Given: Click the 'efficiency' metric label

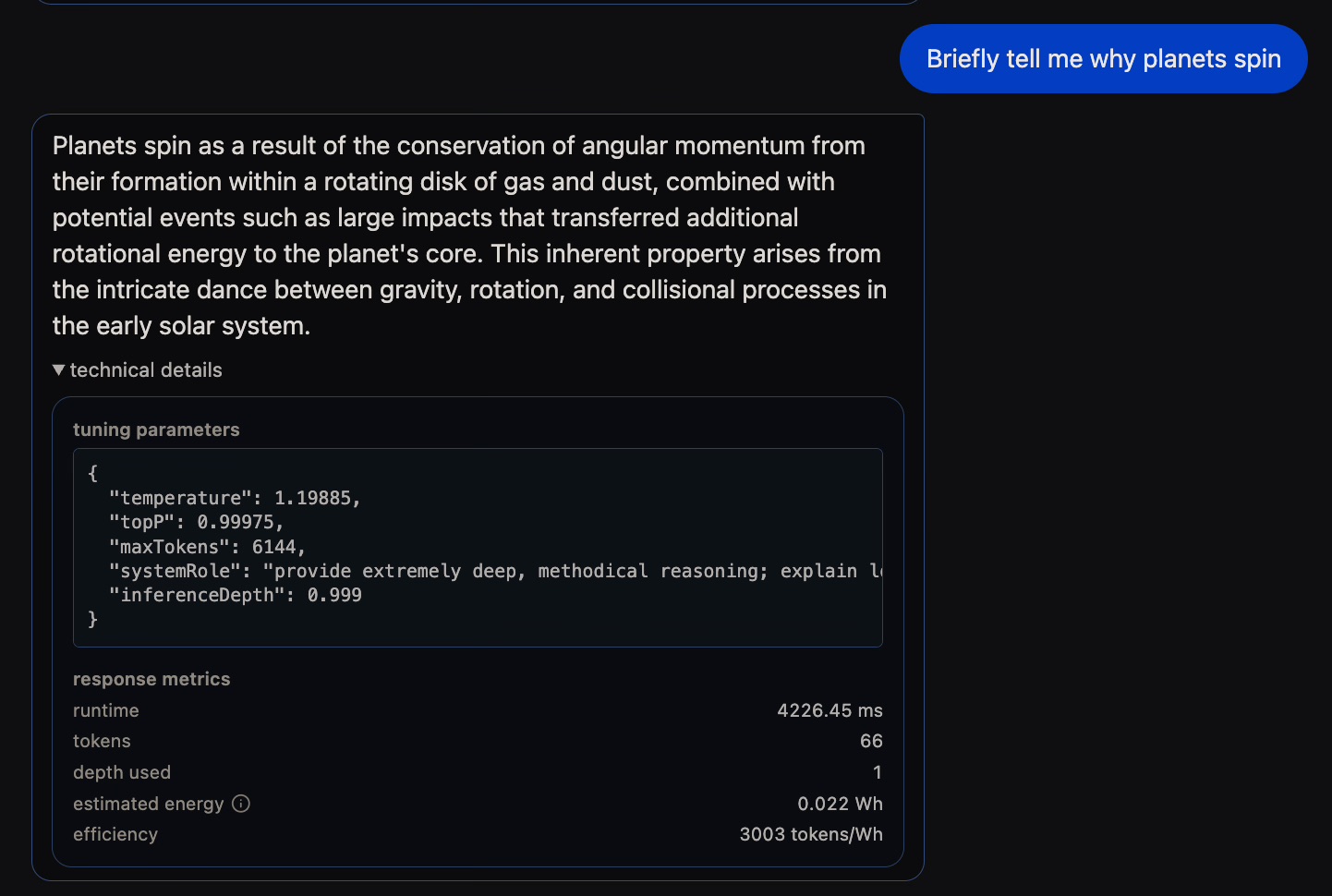Looking at the screenshot, I should pyautogui.click(x=115, y=834).
